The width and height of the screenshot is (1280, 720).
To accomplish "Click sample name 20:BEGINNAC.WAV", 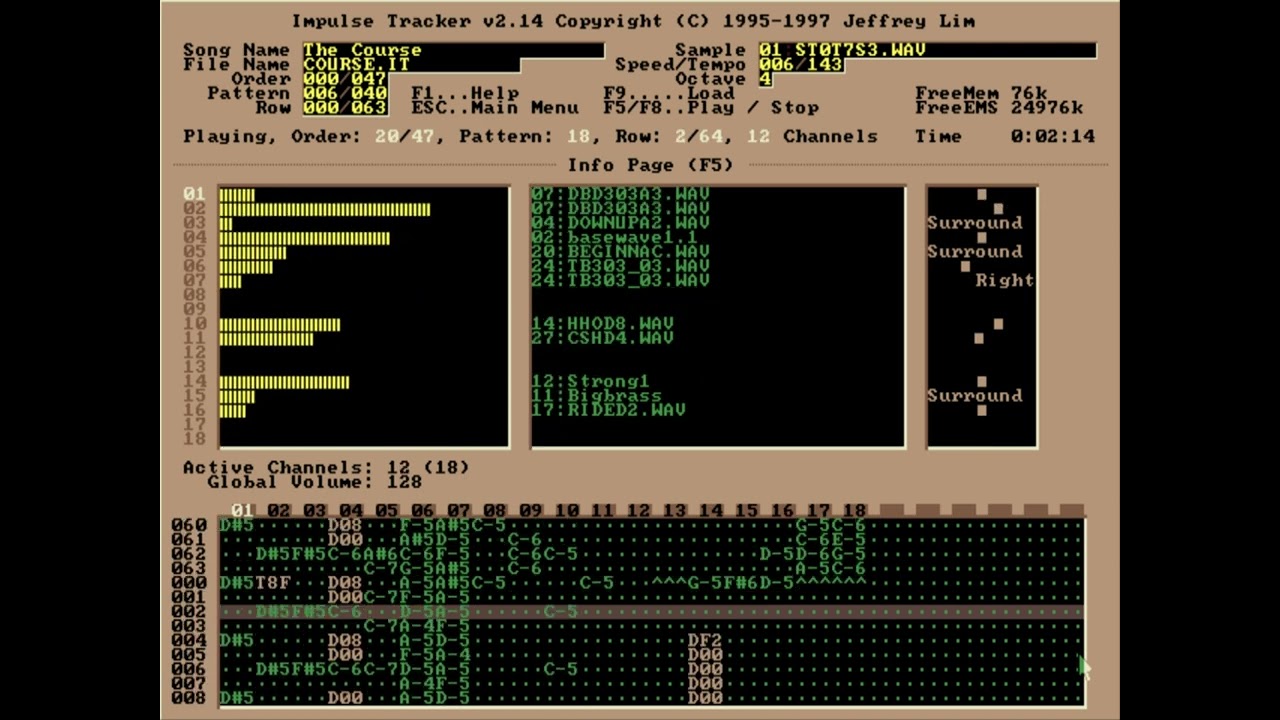I will click(x=620, y=252).
